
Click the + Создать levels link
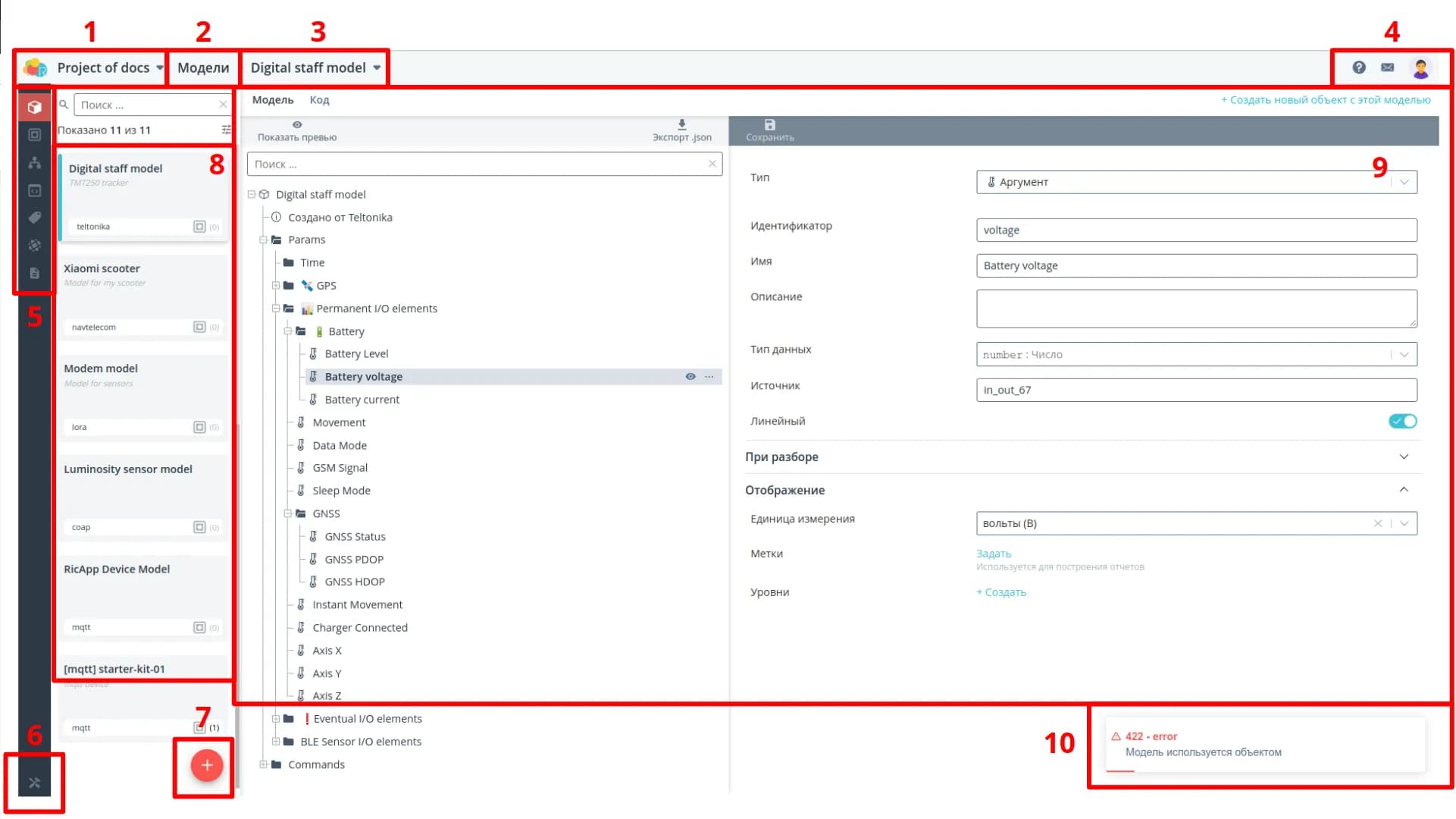pyautogui.click(x=1001, y=592)
